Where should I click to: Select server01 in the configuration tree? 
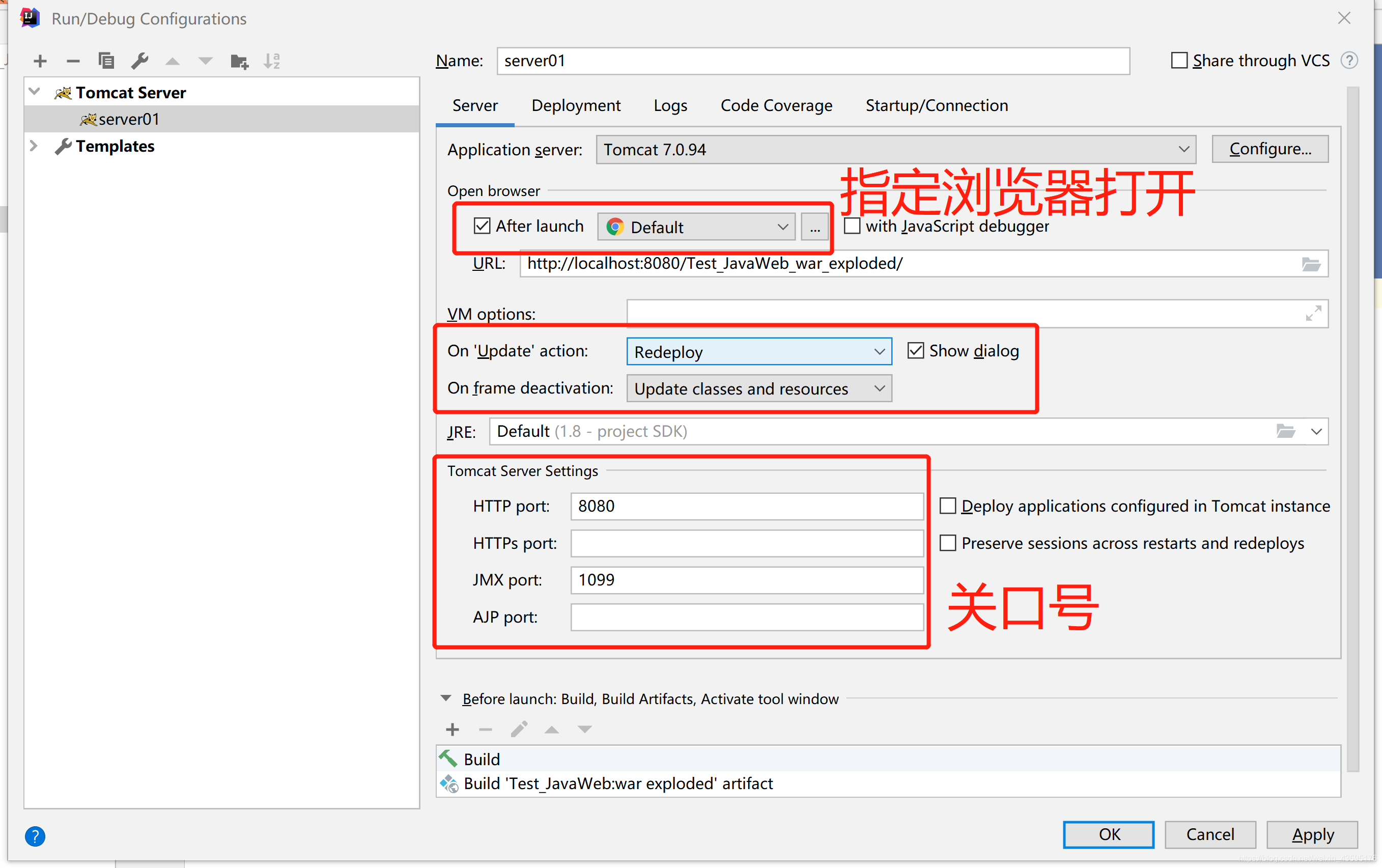pyautogui.click(x=222, y=119)
